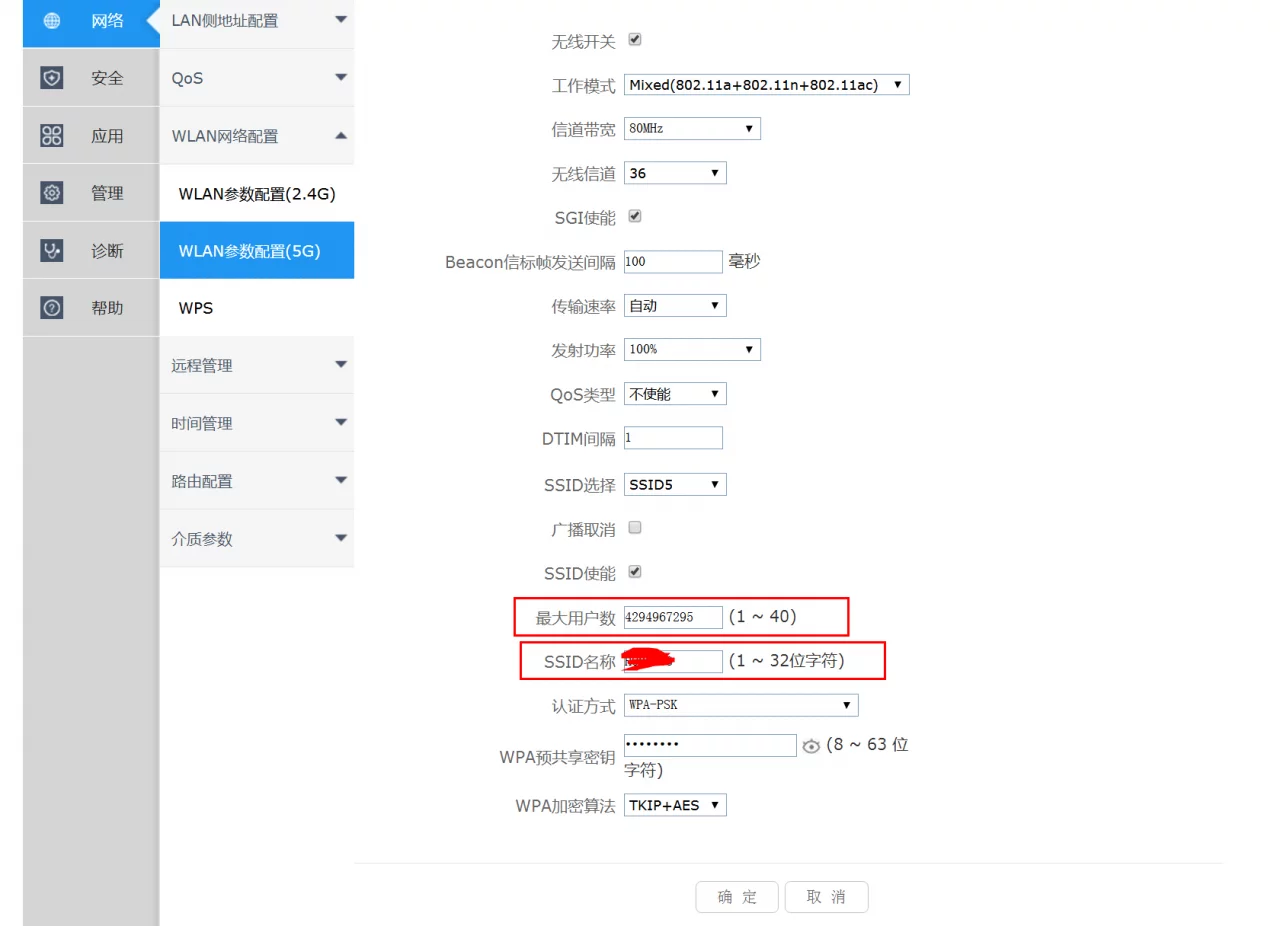Open the 认证方式 WPA-PSK dropdown
The width and height of the screenshot is (1280, 926).
pyautogui.click(x=740, y=705)
